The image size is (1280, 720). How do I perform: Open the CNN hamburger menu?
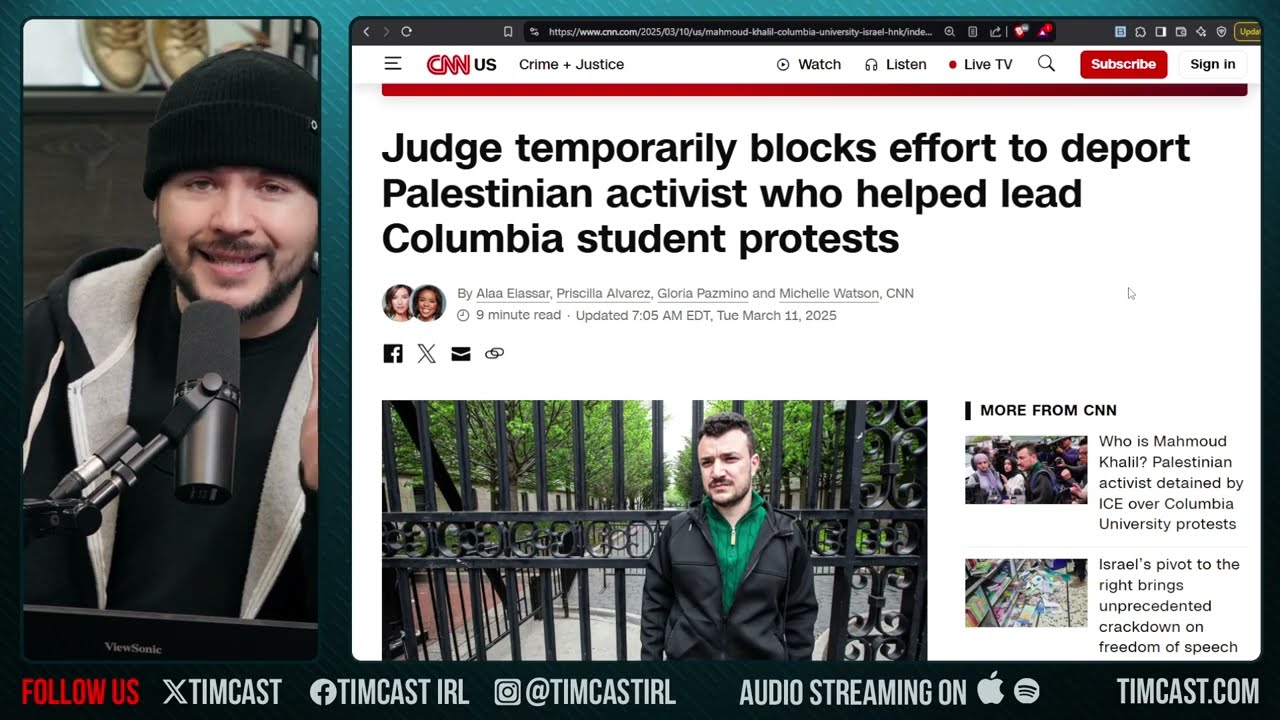coord(393,64)
